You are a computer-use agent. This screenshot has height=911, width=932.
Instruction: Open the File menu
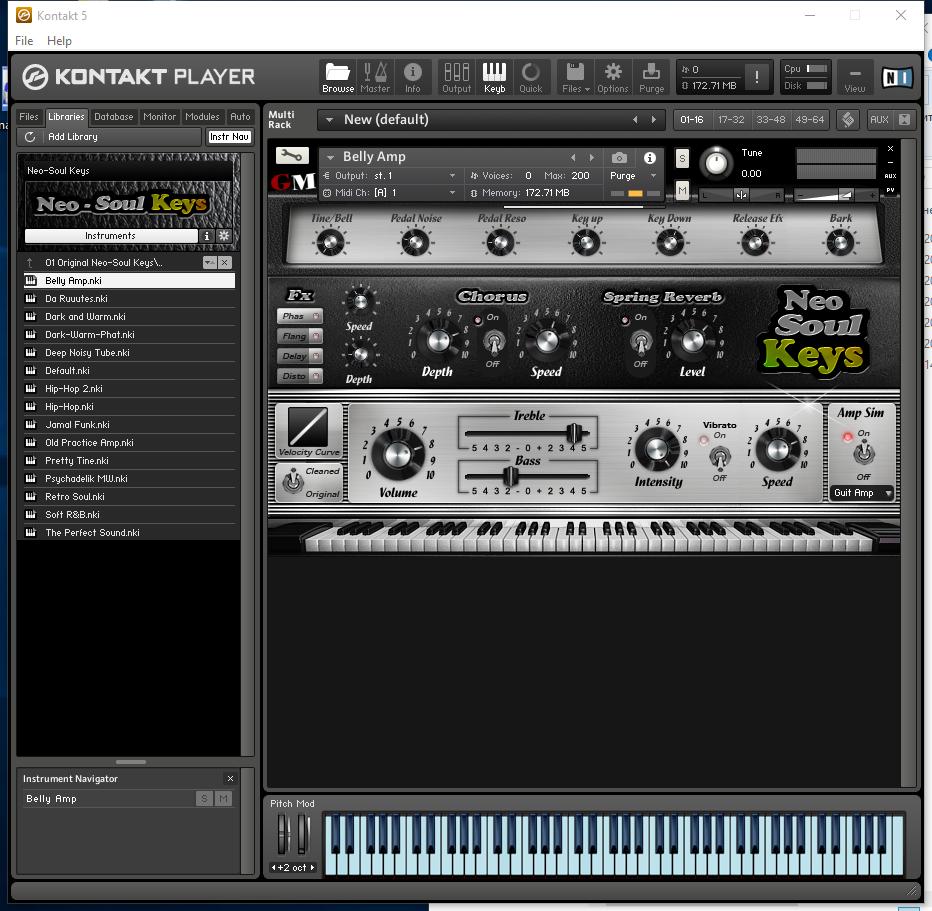click(x=24, y=40)
